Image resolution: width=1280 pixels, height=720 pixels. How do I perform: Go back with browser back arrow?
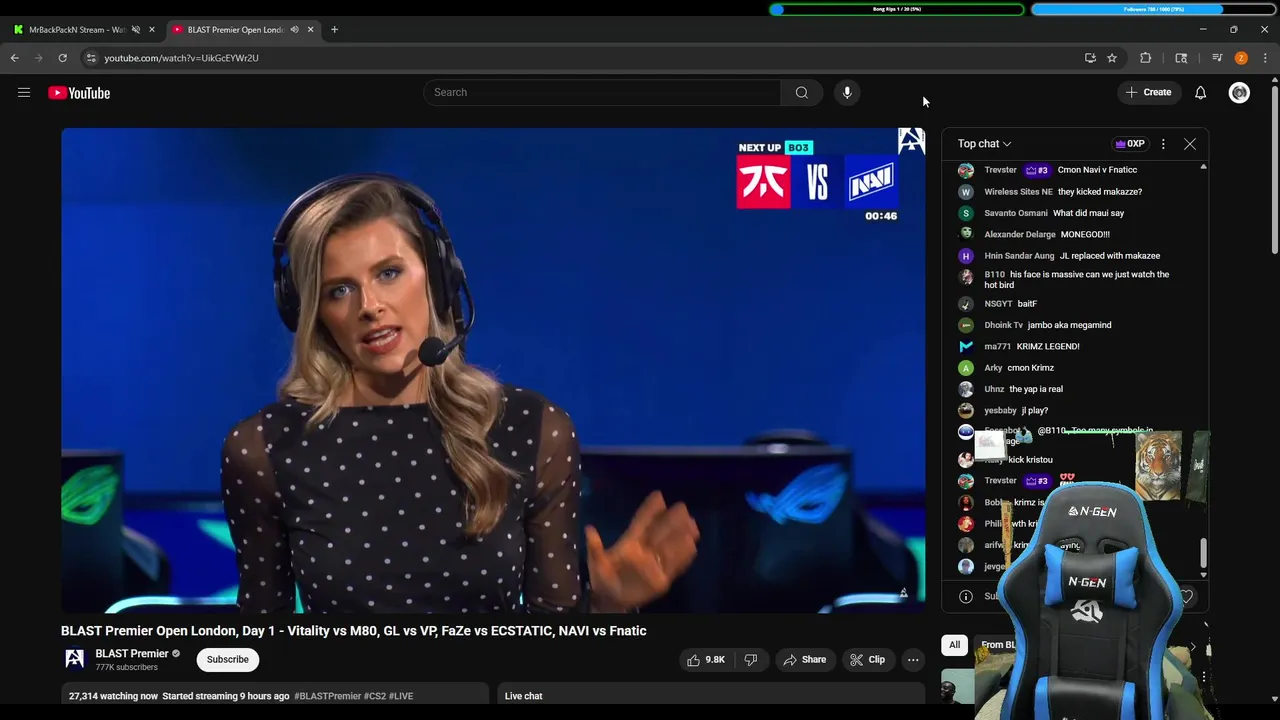tap(15, 58)
